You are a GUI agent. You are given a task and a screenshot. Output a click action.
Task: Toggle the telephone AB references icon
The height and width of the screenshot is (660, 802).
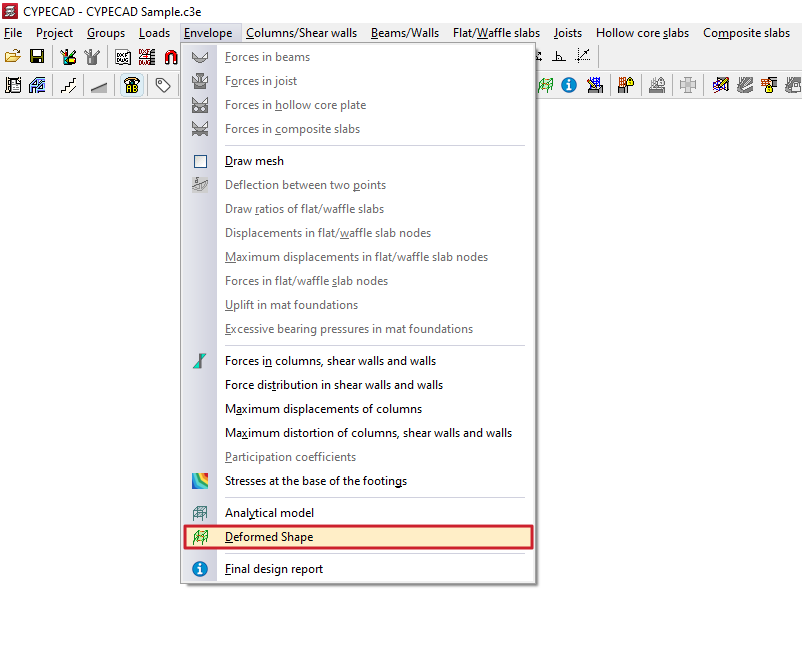131,85
